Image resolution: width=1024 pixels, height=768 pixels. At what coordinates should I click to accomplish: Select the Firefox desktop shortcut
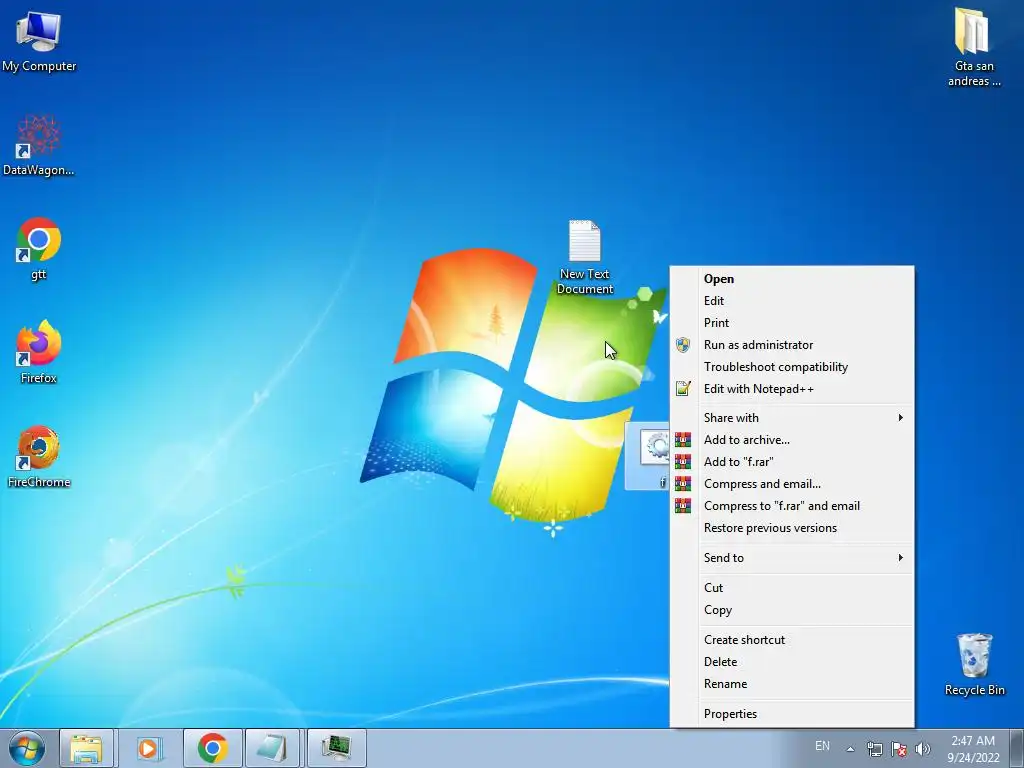point(39,352)
